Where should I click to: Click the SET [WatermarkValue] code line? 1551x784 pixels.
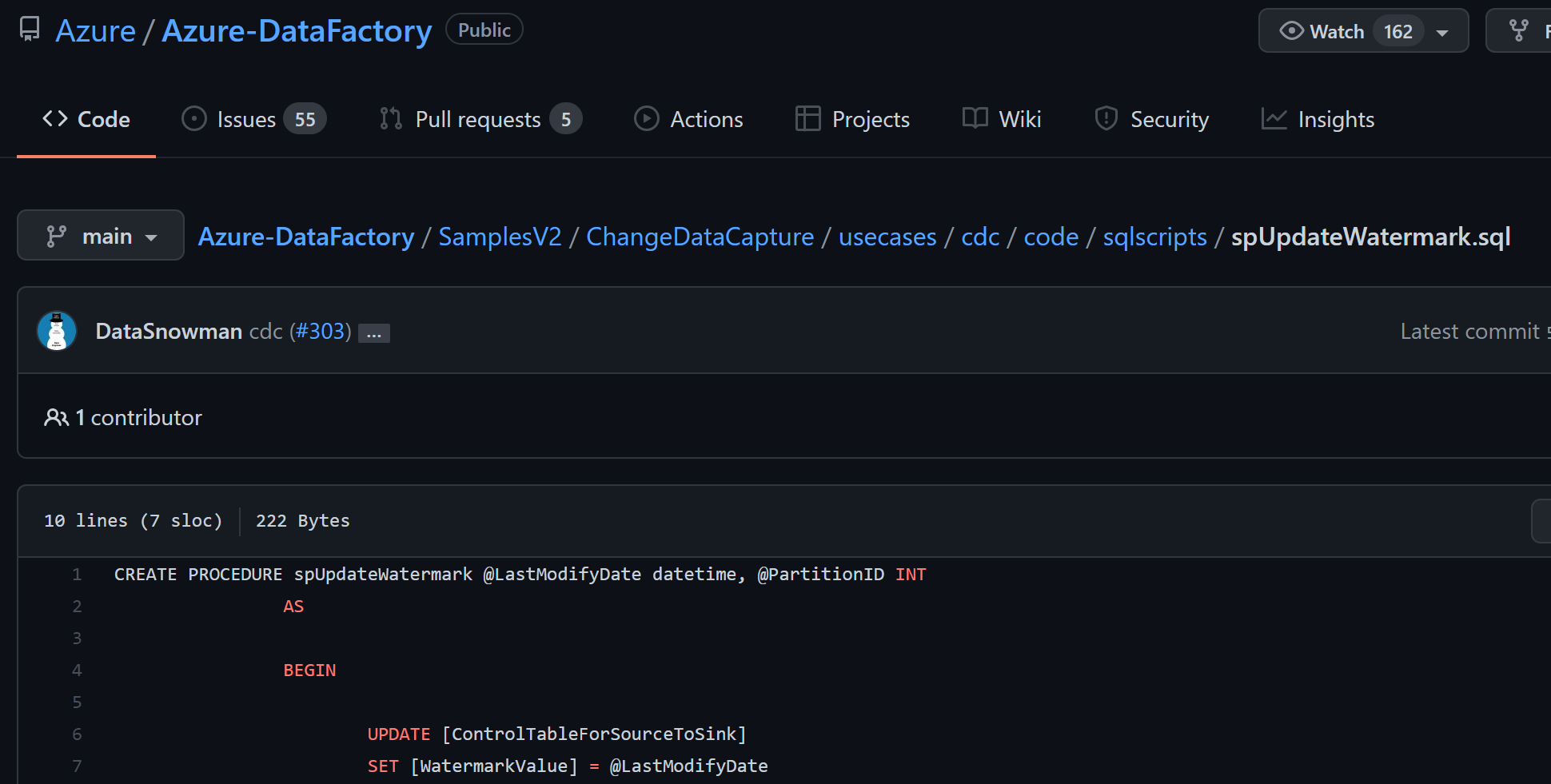(x=568, y=766)
